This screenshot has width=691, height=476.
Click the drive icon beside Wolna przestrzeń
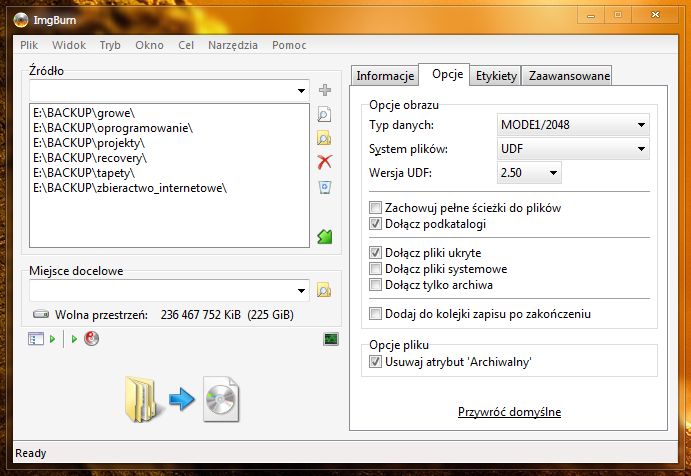coord(41,314)
